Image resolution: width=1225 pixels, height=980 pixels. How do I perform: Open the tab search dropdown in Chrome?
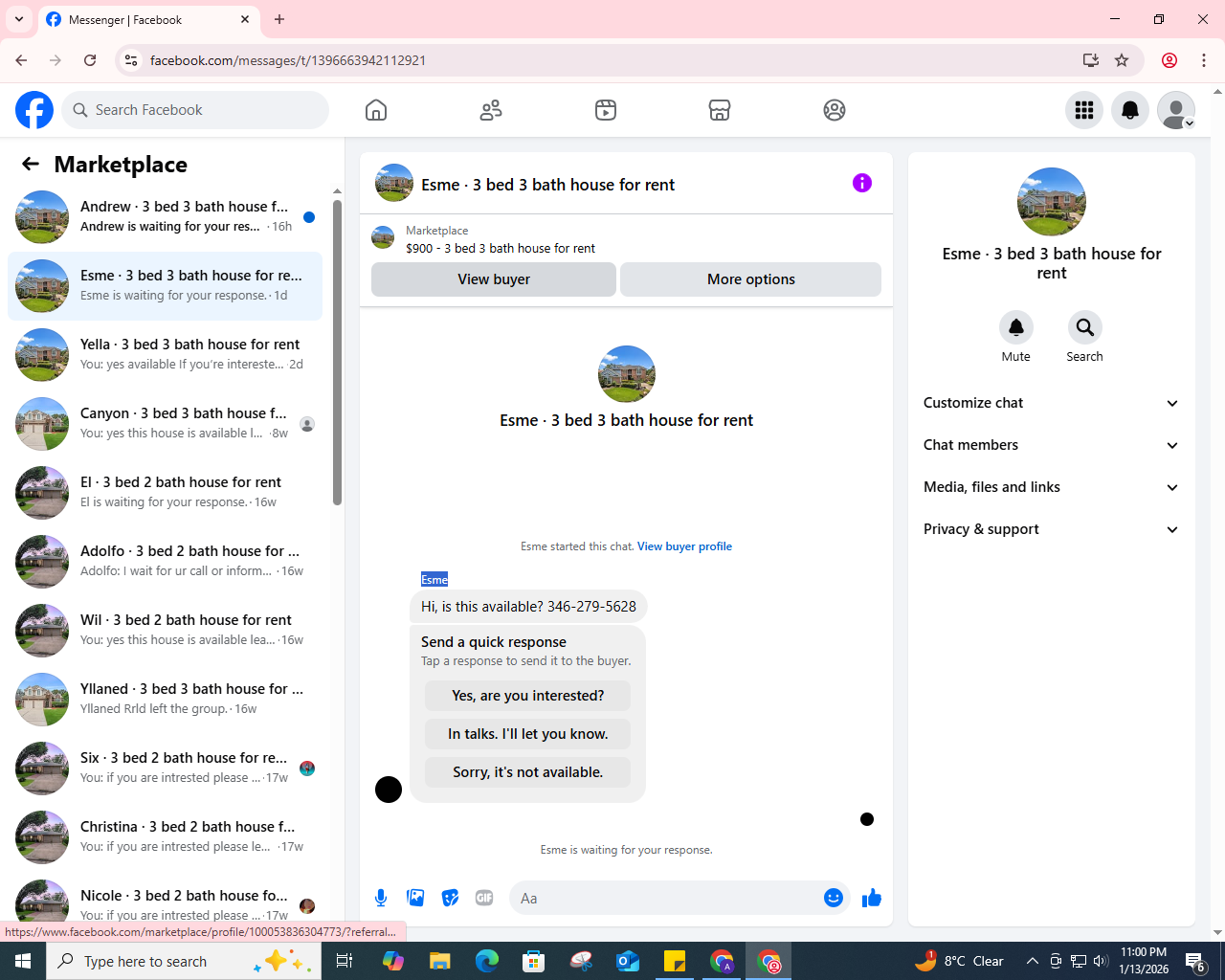tap(19, 19)
